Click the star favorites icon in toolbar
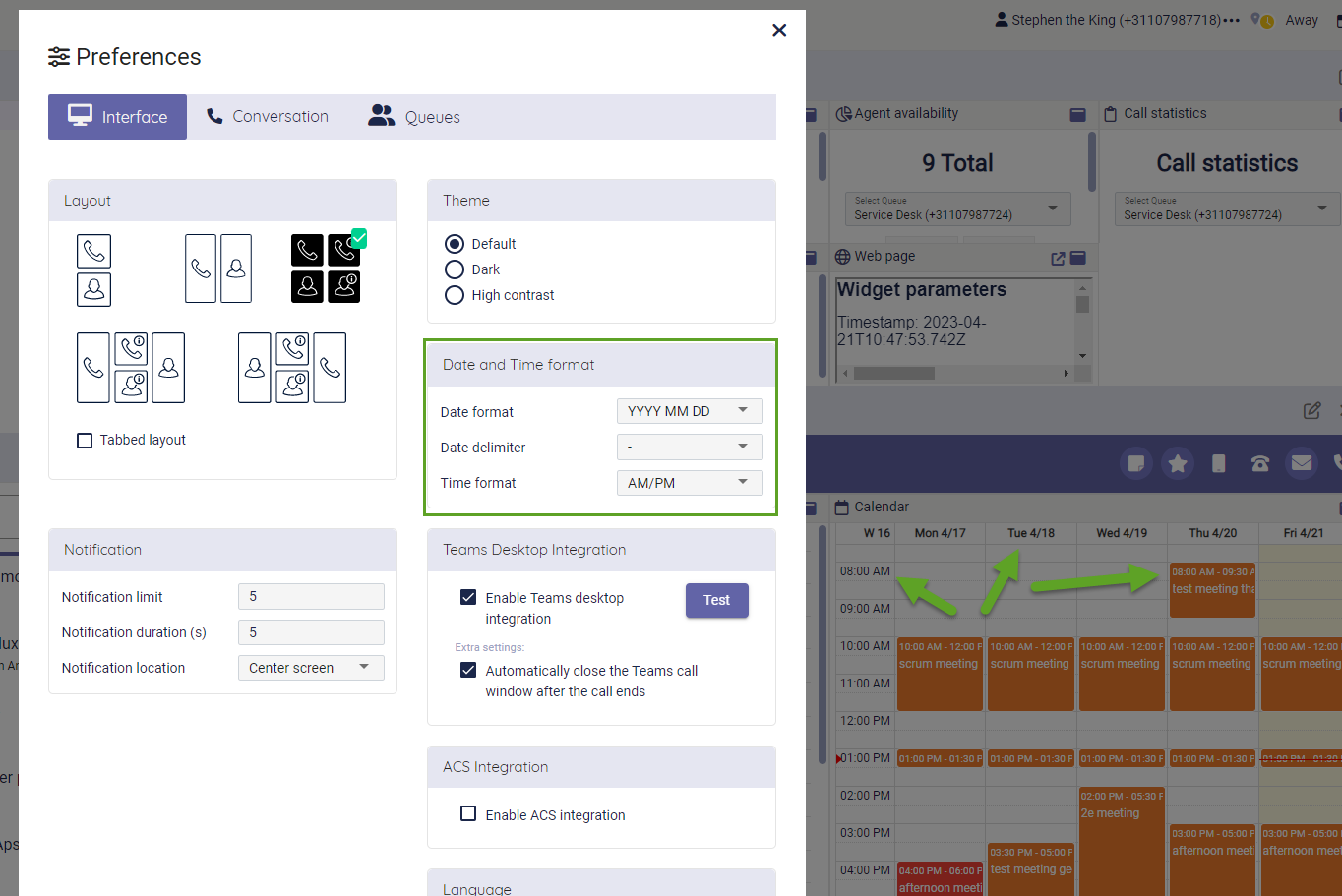 click(x=1177, y=464)
